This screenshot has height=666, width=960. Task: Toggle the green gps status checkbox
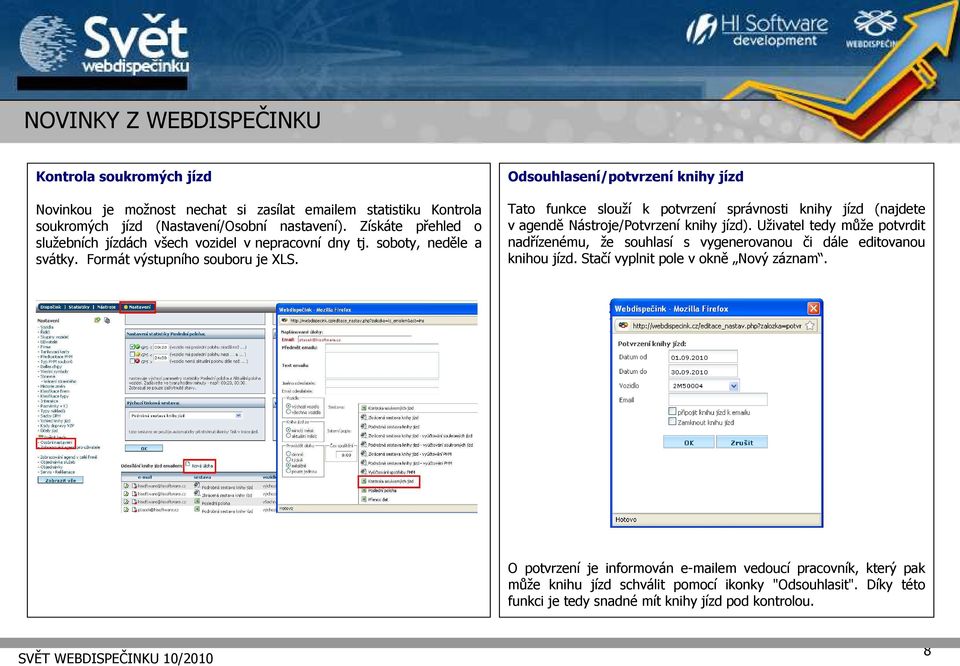pos(132,346)
